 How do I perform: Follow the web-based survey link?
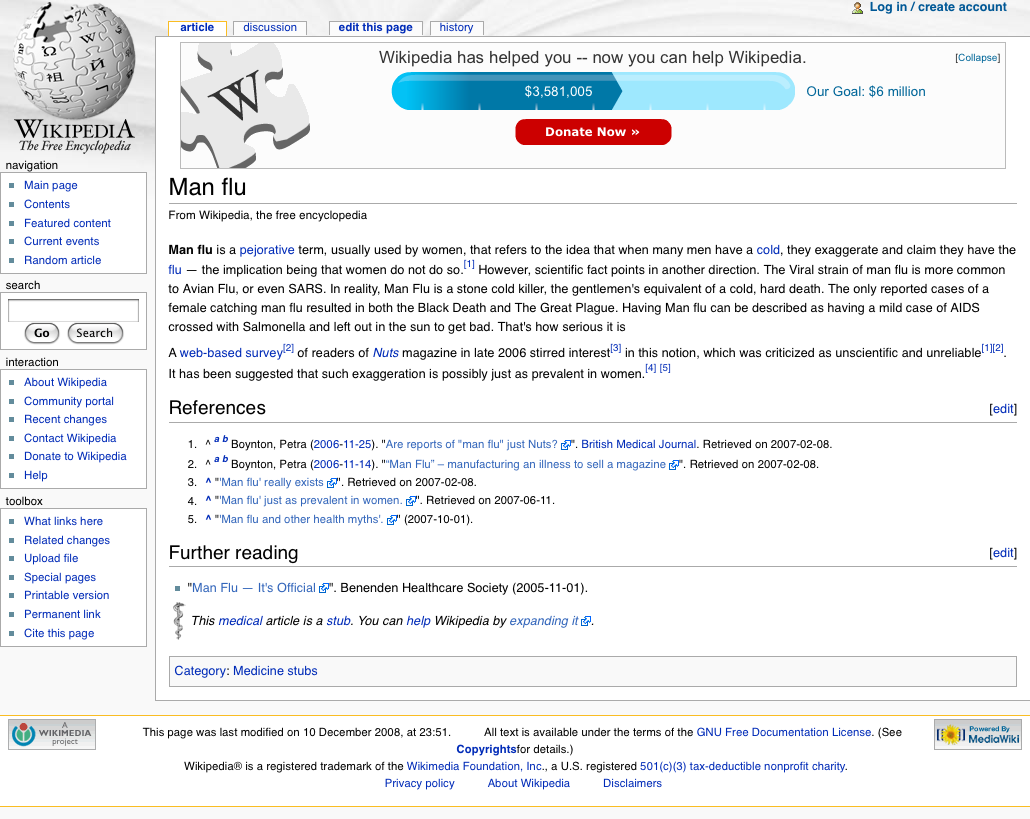231,353
